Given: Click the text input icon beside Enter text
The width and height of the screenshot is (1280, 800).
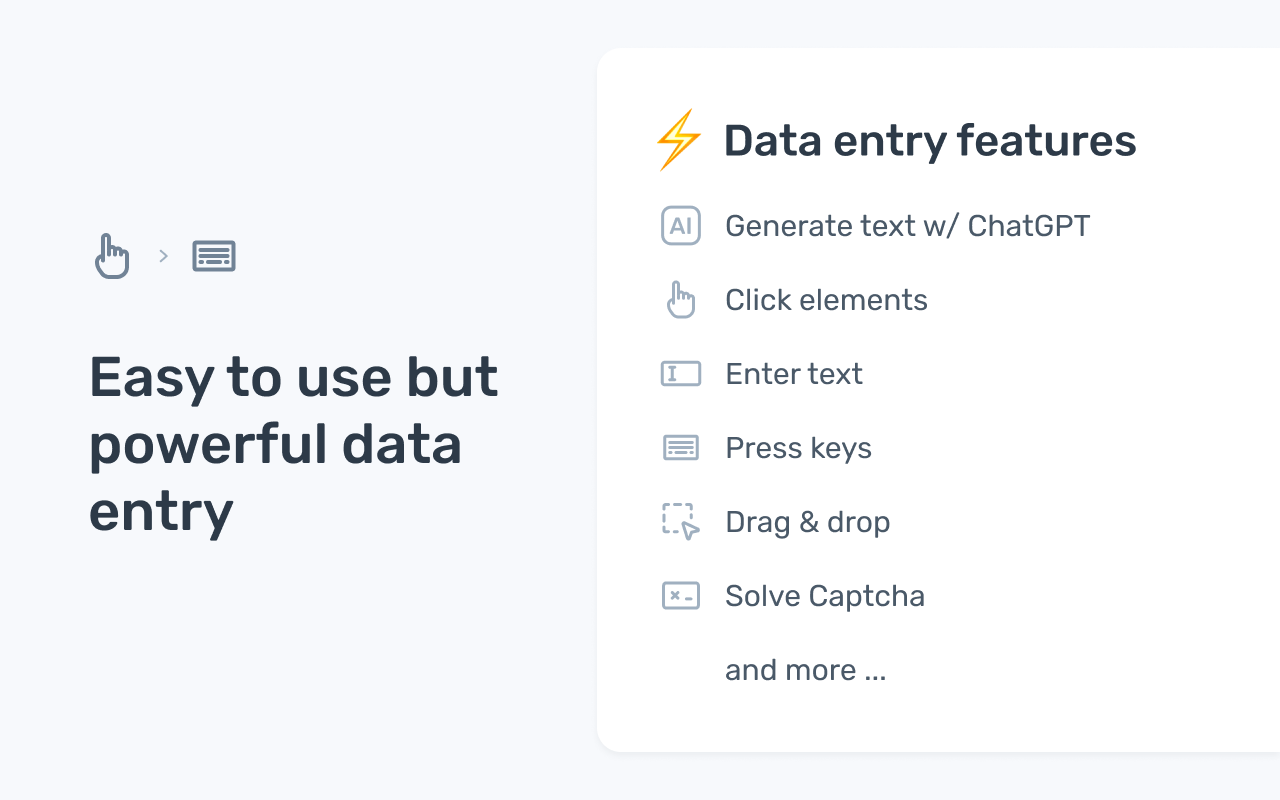Looking at the screenshot, I should pos(681,374).
